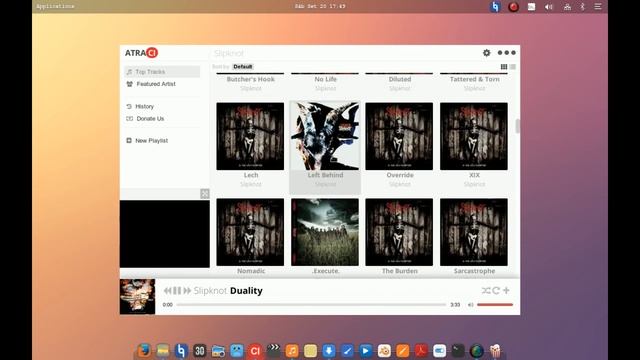Click the track list scrollbar
The image size is (640, 360).
(517, 126)
